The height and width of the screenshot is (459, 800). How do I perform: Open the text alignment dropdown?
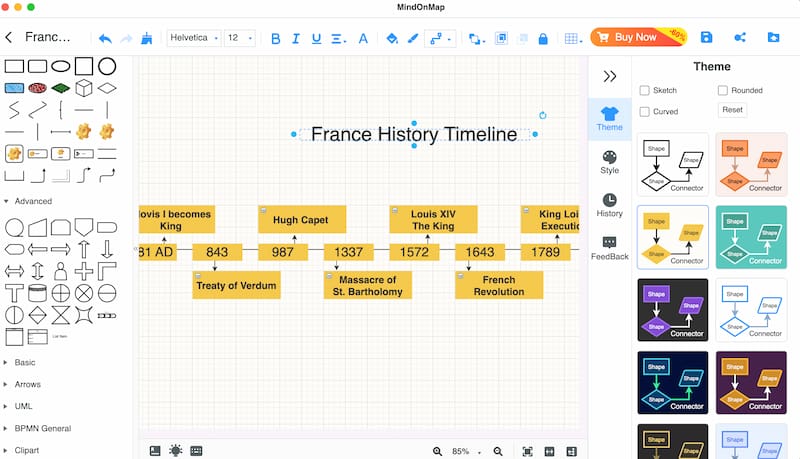[x=339, y=38]
